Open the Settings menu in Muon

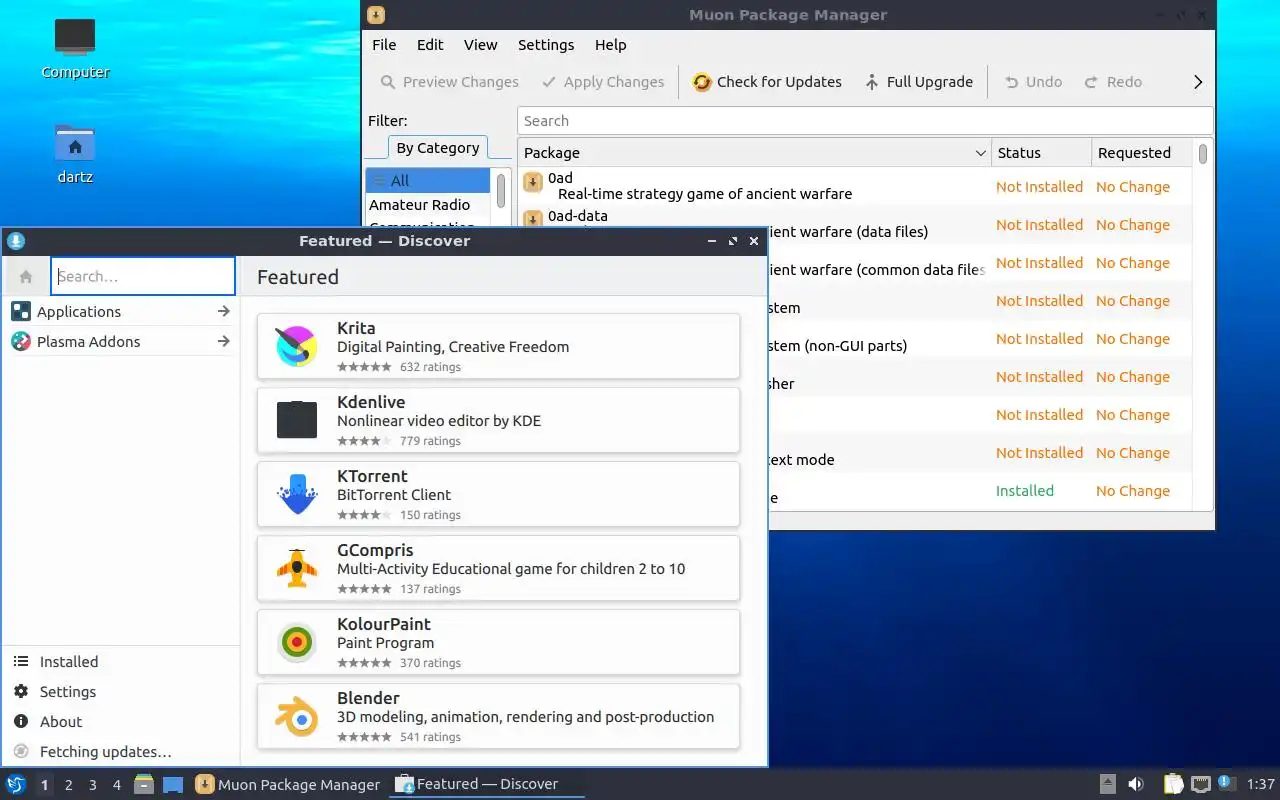(546, 45)
